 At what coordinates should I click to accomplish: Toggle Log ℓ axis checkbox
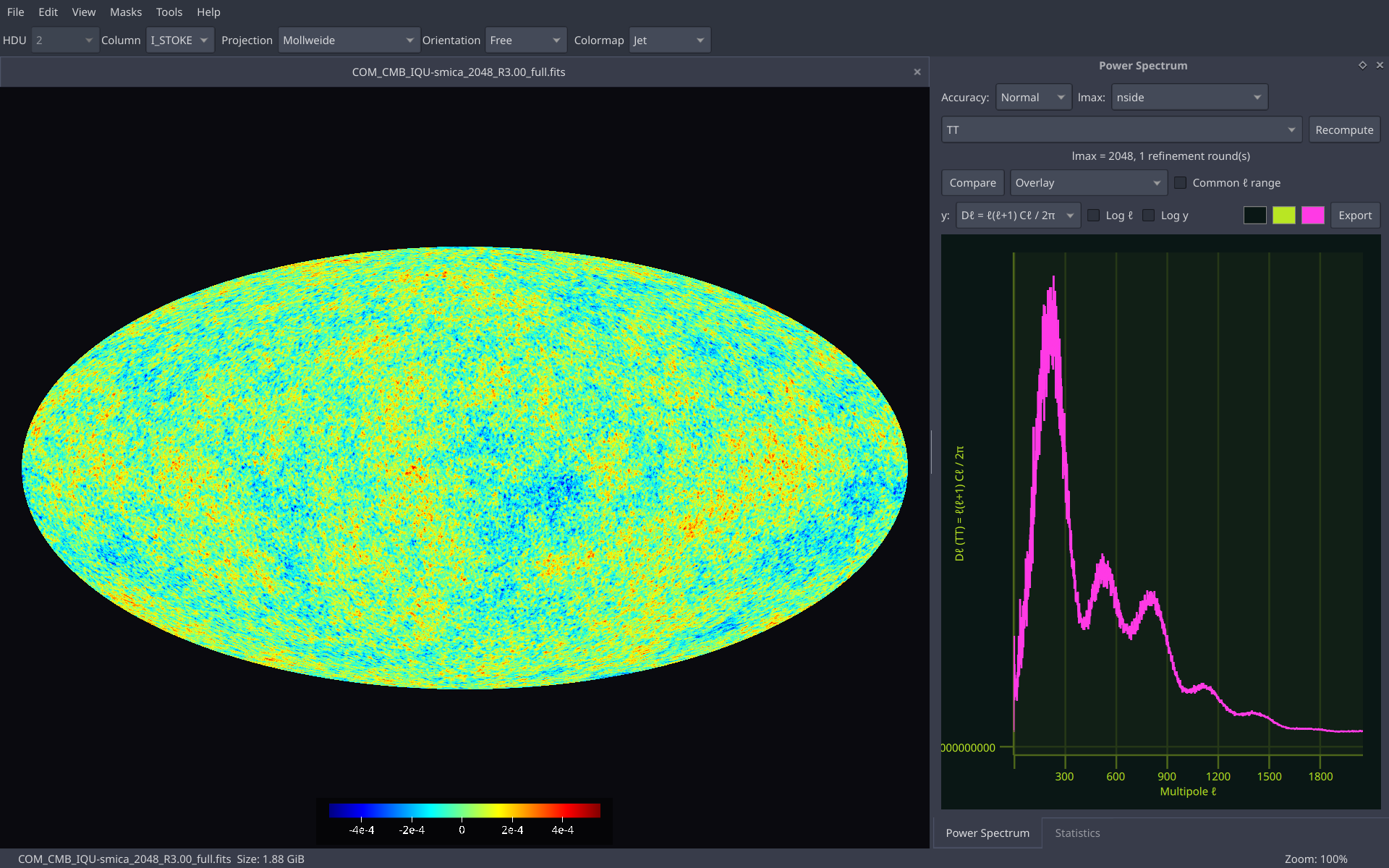pyautogui.click(x=1094, y=216)
